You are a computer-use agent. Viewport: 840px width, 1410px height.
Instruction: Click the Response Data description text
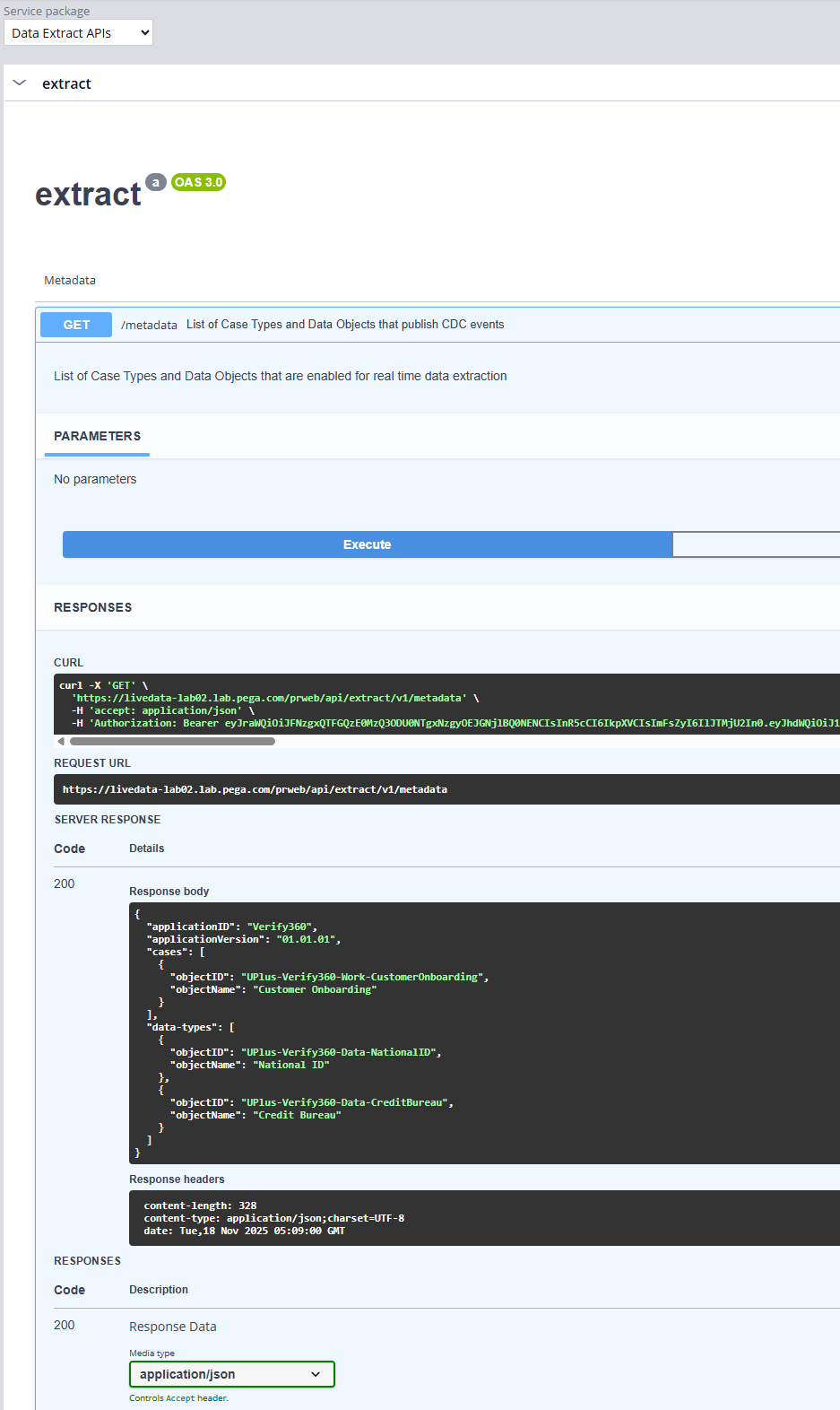pos(172,1327)
